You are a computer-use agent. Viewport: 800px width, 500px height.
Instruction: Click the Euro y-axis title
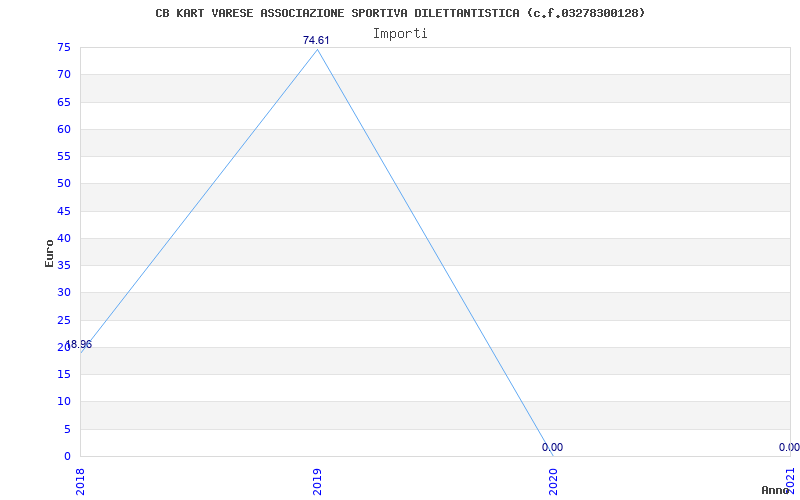tap(49, 253)
